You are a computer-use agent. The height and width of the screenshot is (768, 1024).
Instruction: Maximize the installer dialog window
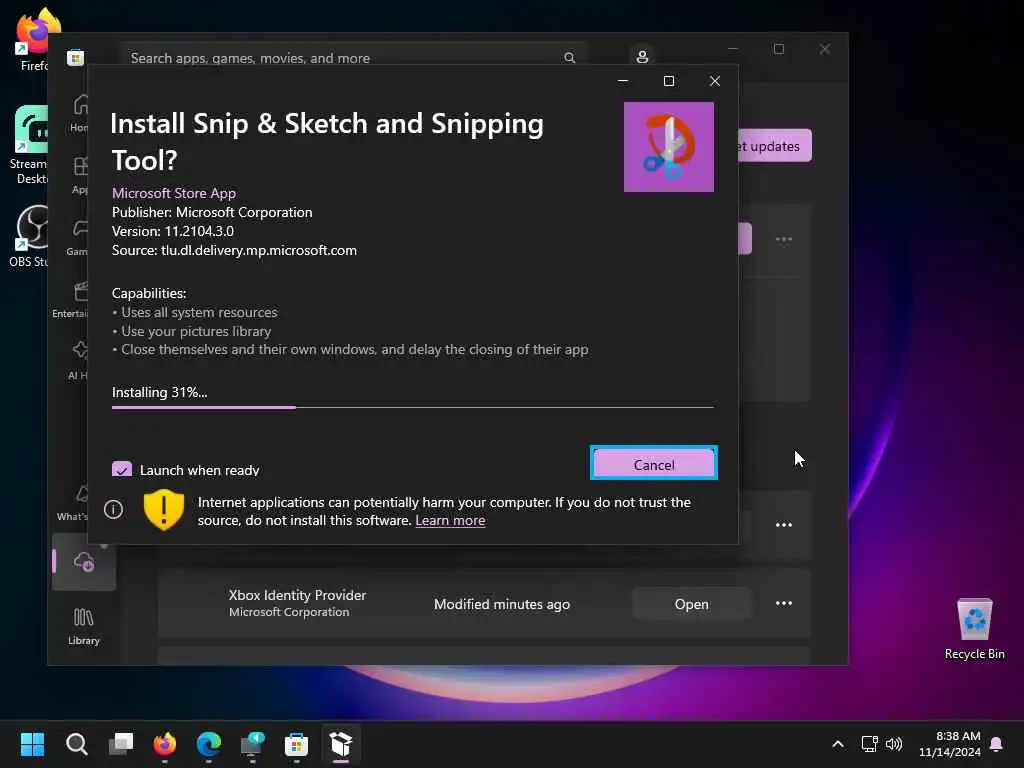coord(669,81)
